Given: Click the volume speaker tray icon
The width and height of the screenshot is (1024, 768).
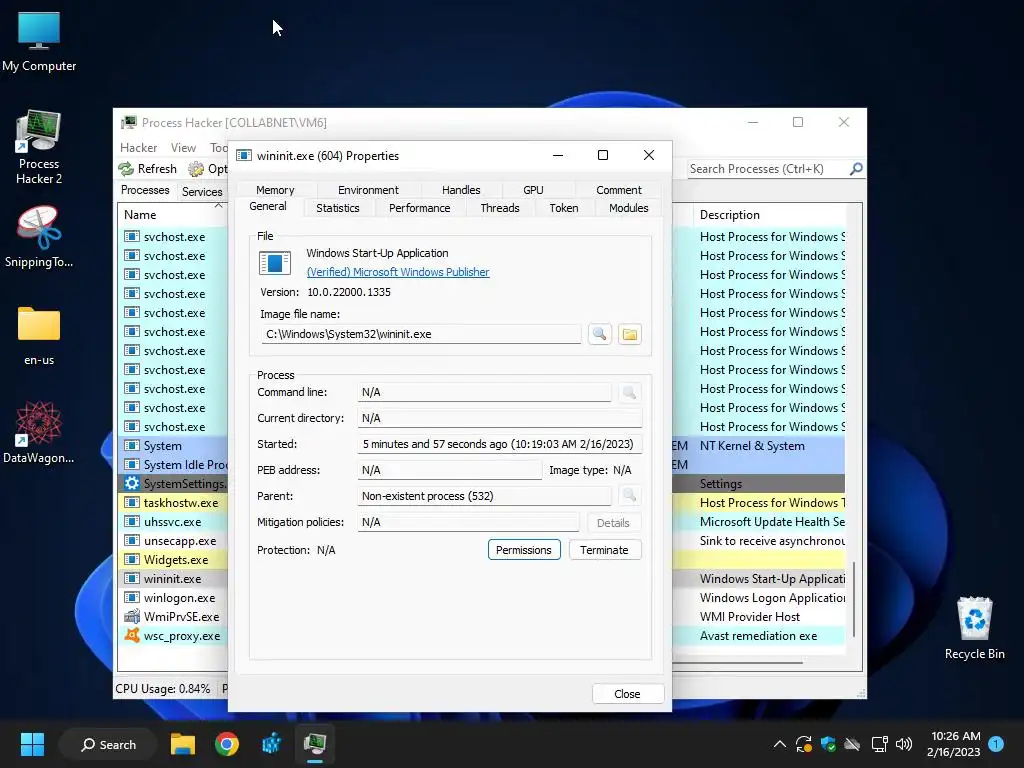Looking at the screenshot, I should tap(903, 744).
